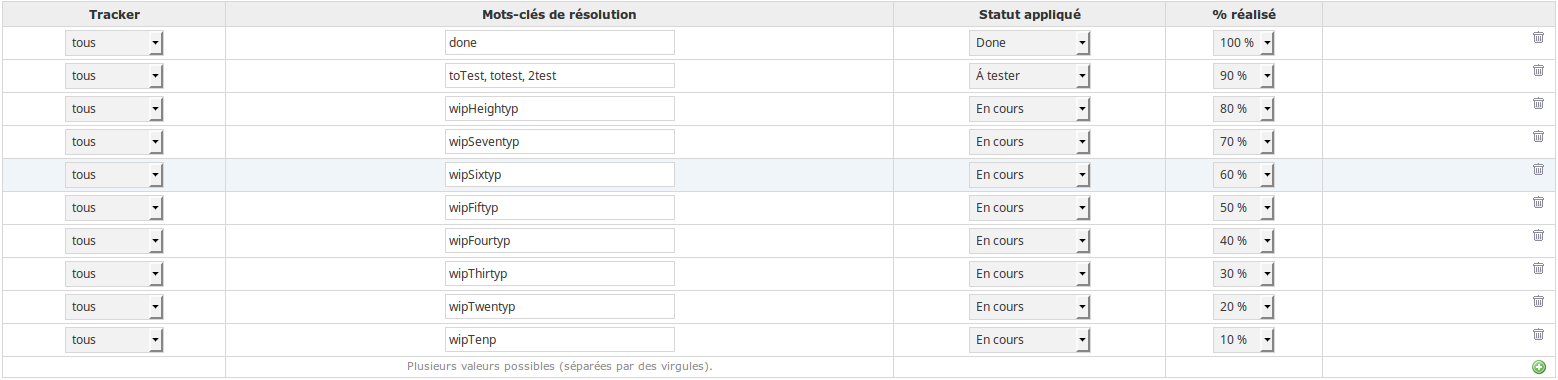The width and height of the screenshot is (1558, 380).
Task: Add a new row with green plus icon
Action: pos(1538,368)
